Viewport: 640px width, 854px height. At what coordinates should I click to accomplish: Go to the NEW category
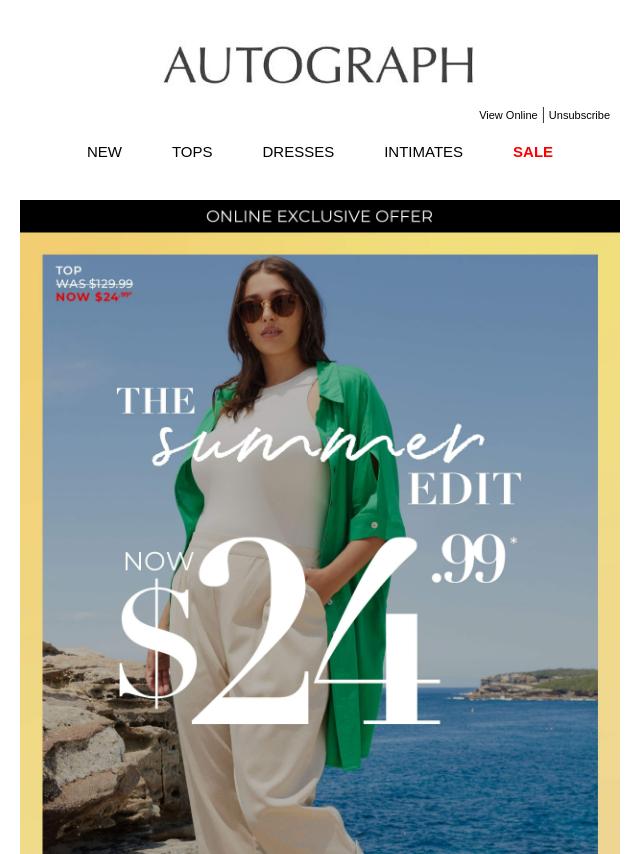[104, 152]
